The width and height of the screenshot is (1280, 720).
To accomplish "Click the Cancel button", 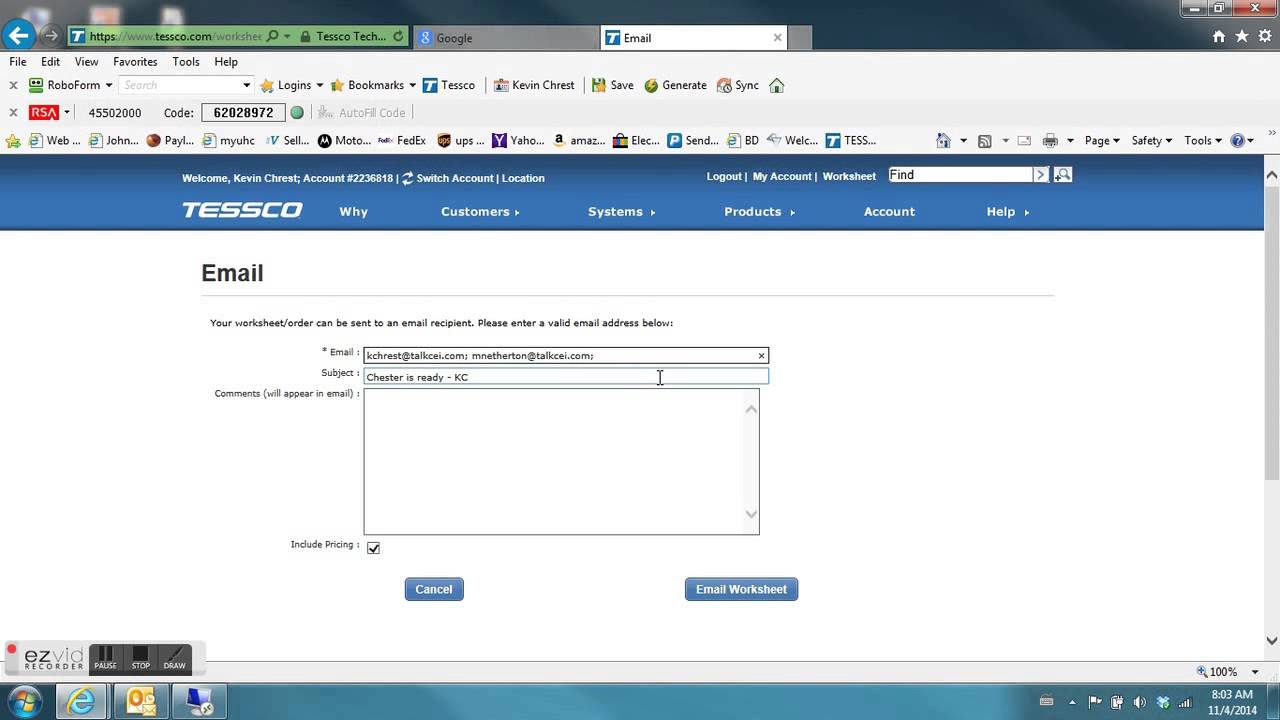I will [434, 589].
